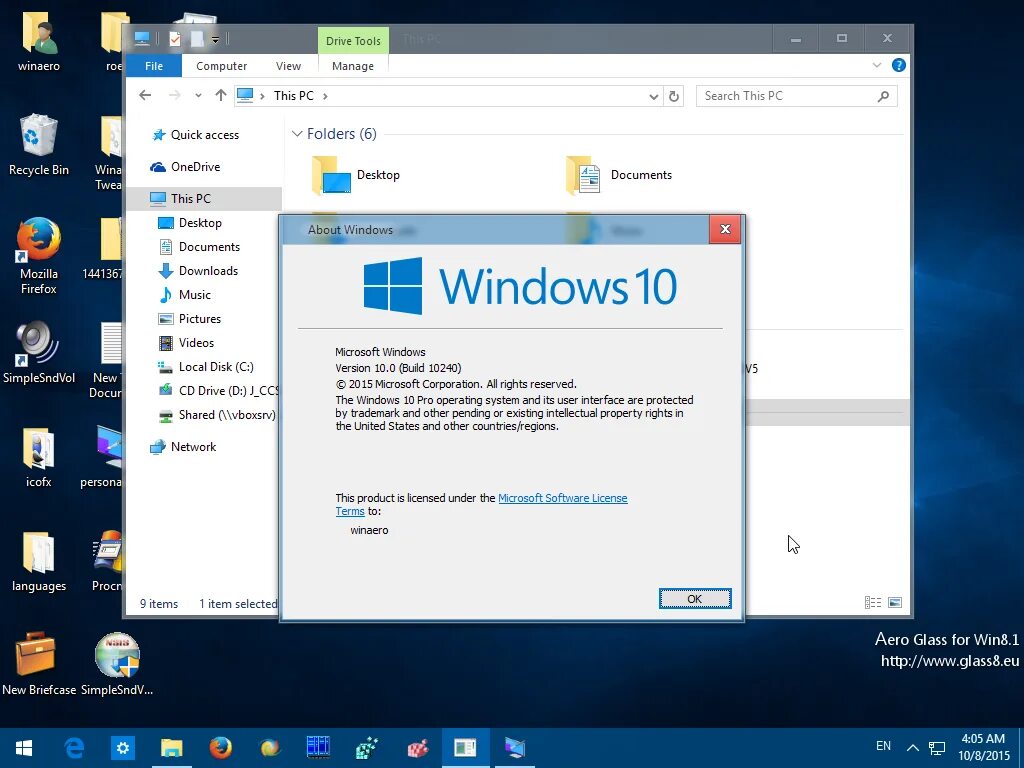
Task: Open Microsoft Software License Terms link
Action: 563,498
